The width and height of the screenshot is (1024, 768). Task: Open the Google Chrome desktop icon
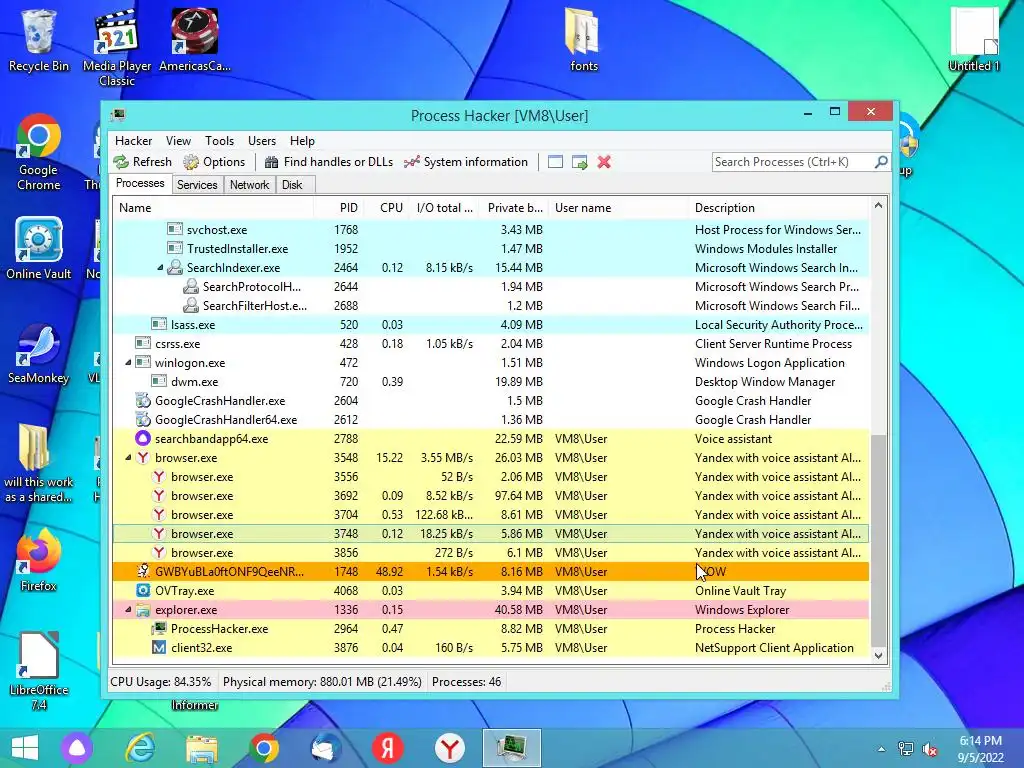(39, 153)
